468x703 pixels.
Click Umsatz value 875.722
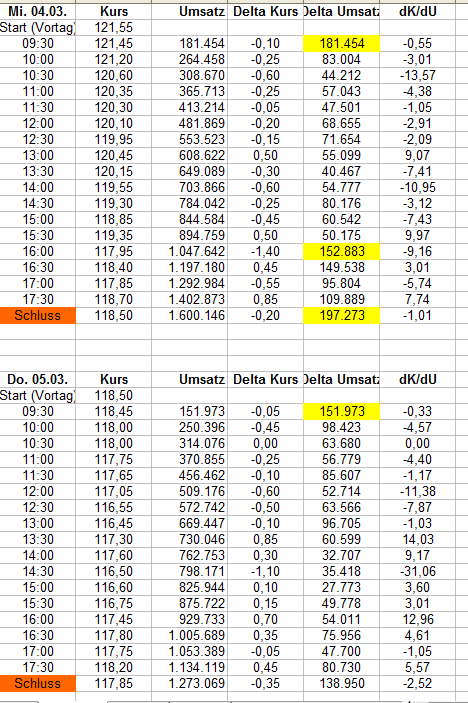coord(202,603)
